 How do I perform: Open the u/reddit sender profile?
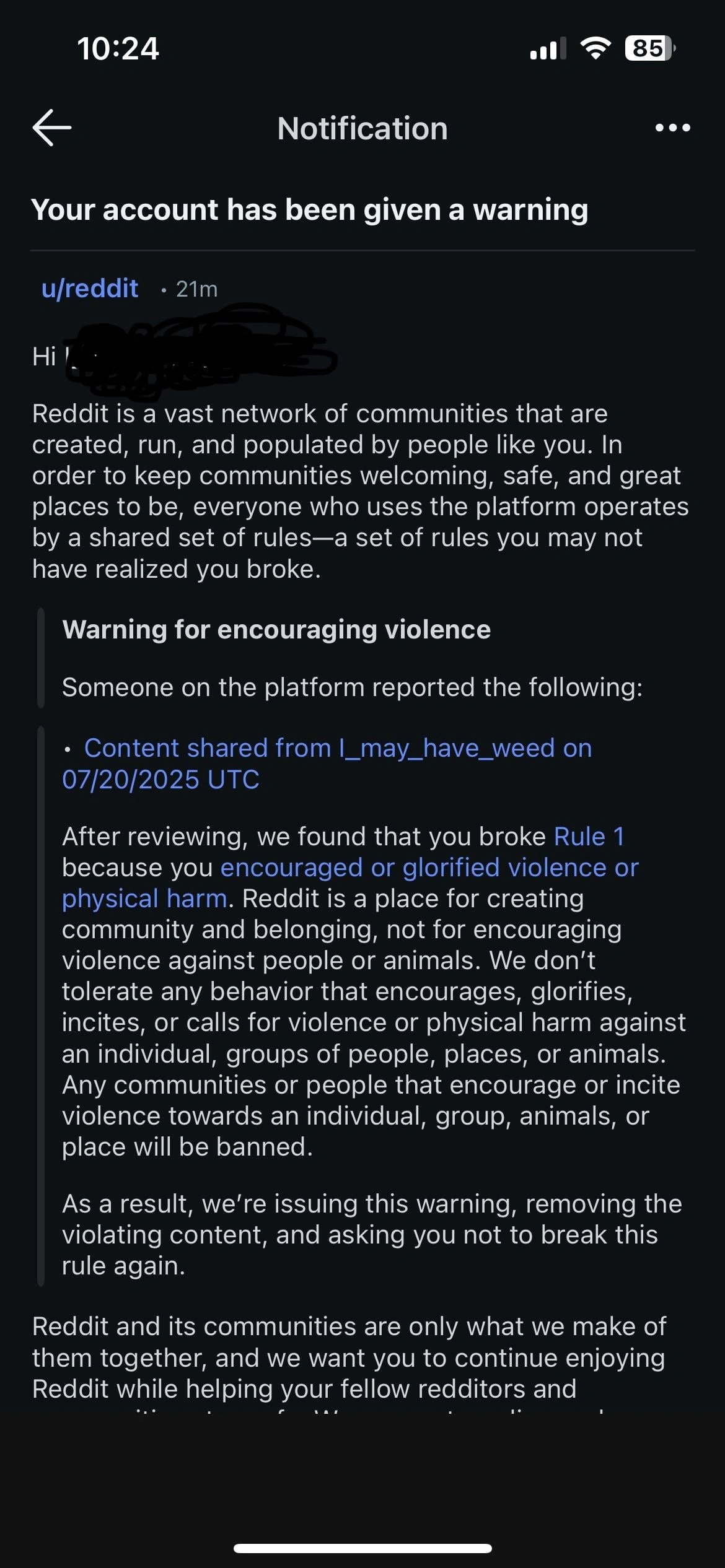pyautogui.click(x=90, y=289)
